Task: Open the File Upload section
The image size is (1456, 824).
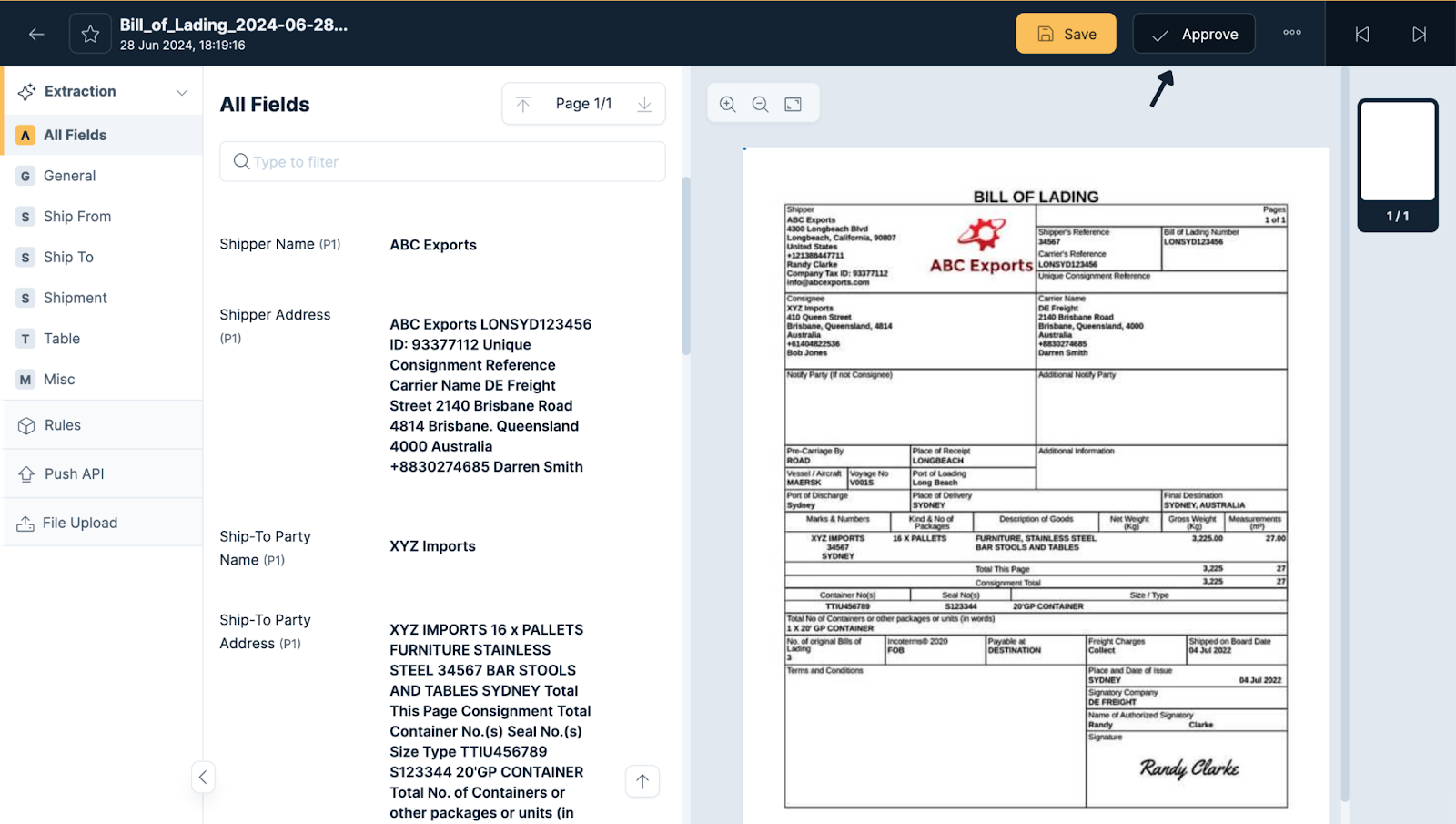Action: pyautogui.click(x=103, y=523)
